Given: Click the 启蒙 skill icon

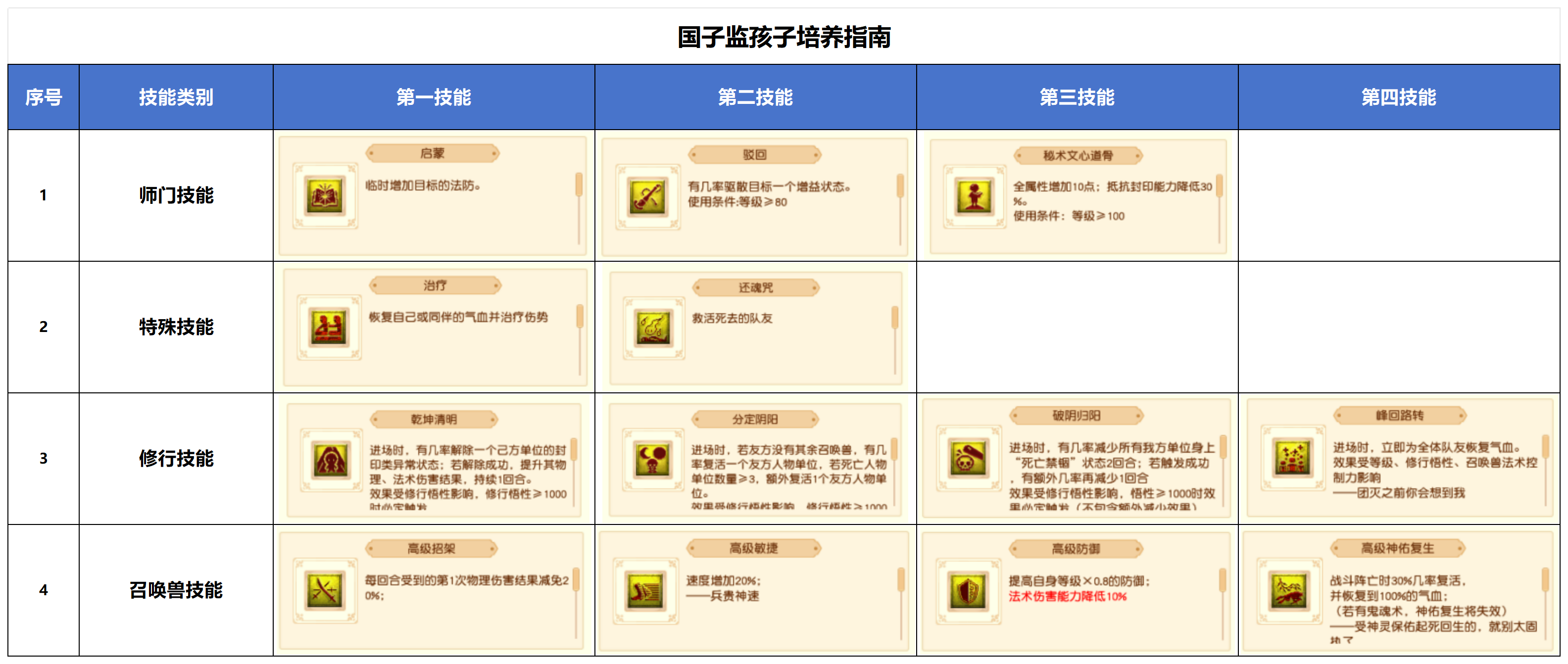Looking at the screenshot, I should click(x=324, y=196).
